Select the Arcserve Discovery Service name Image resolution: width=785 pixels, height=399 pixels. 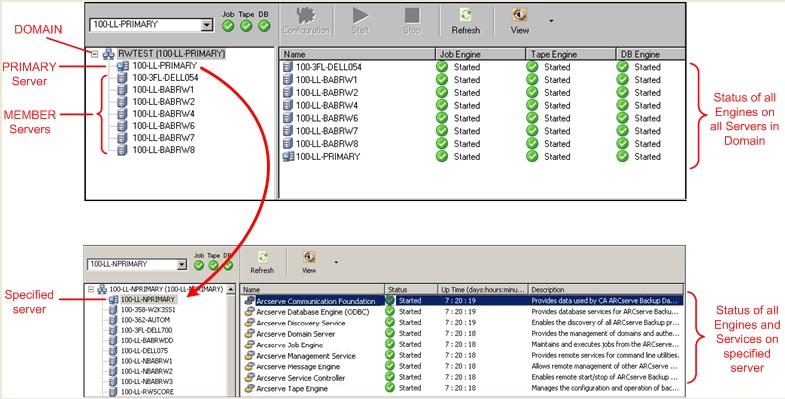[x=300, y=323]
